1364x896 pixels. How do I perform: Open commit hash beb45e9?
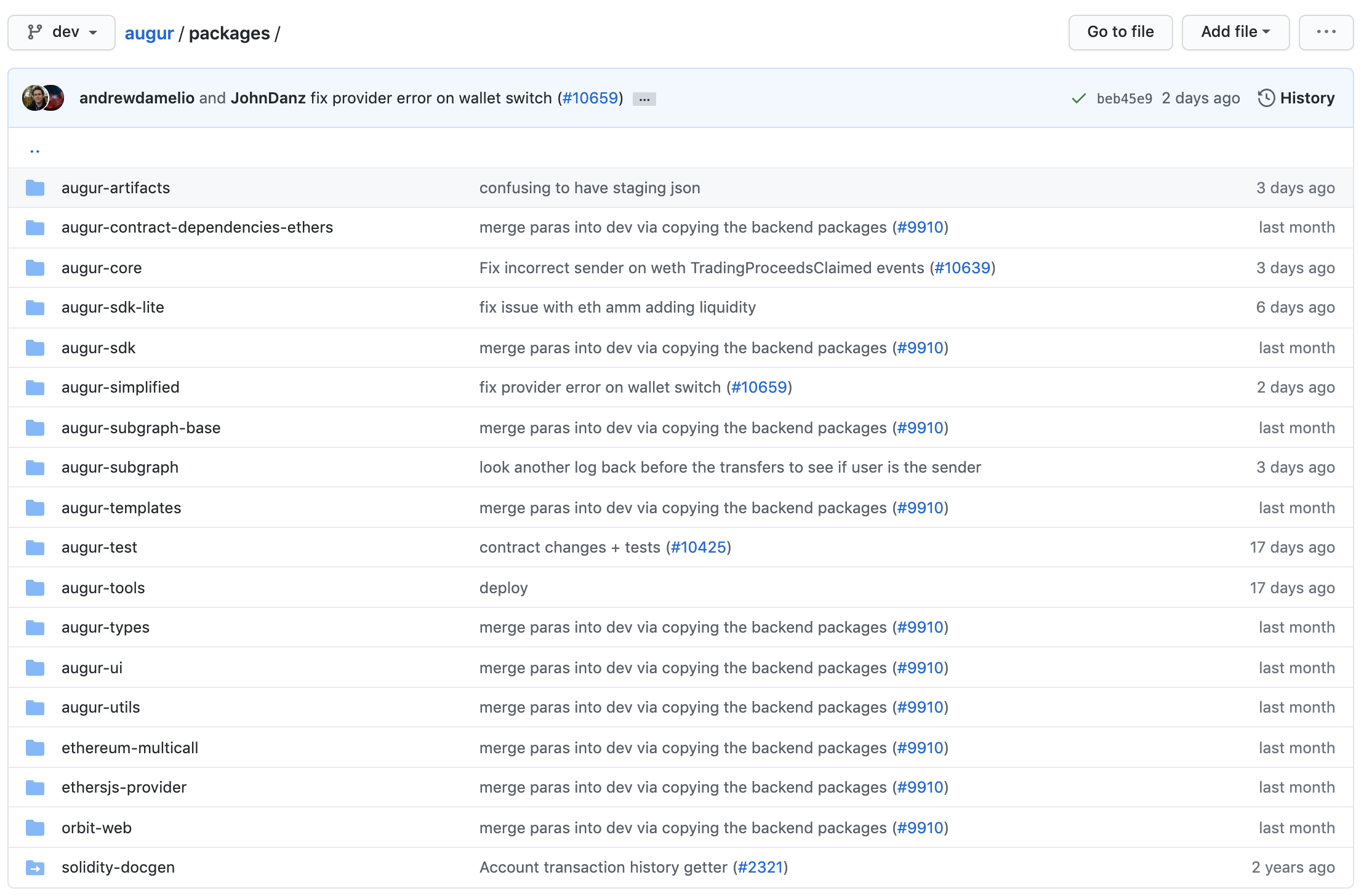pyautogui.click(x=1124, y=98)
